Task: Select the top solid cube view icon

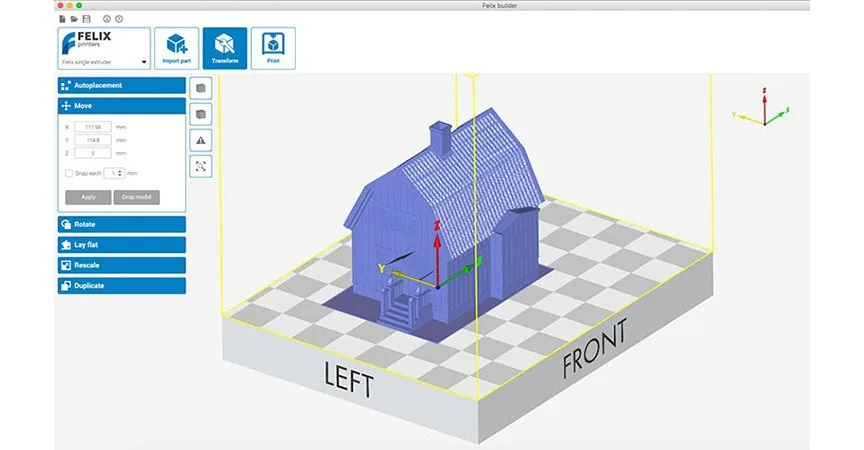Action: (x=201, y=88)
